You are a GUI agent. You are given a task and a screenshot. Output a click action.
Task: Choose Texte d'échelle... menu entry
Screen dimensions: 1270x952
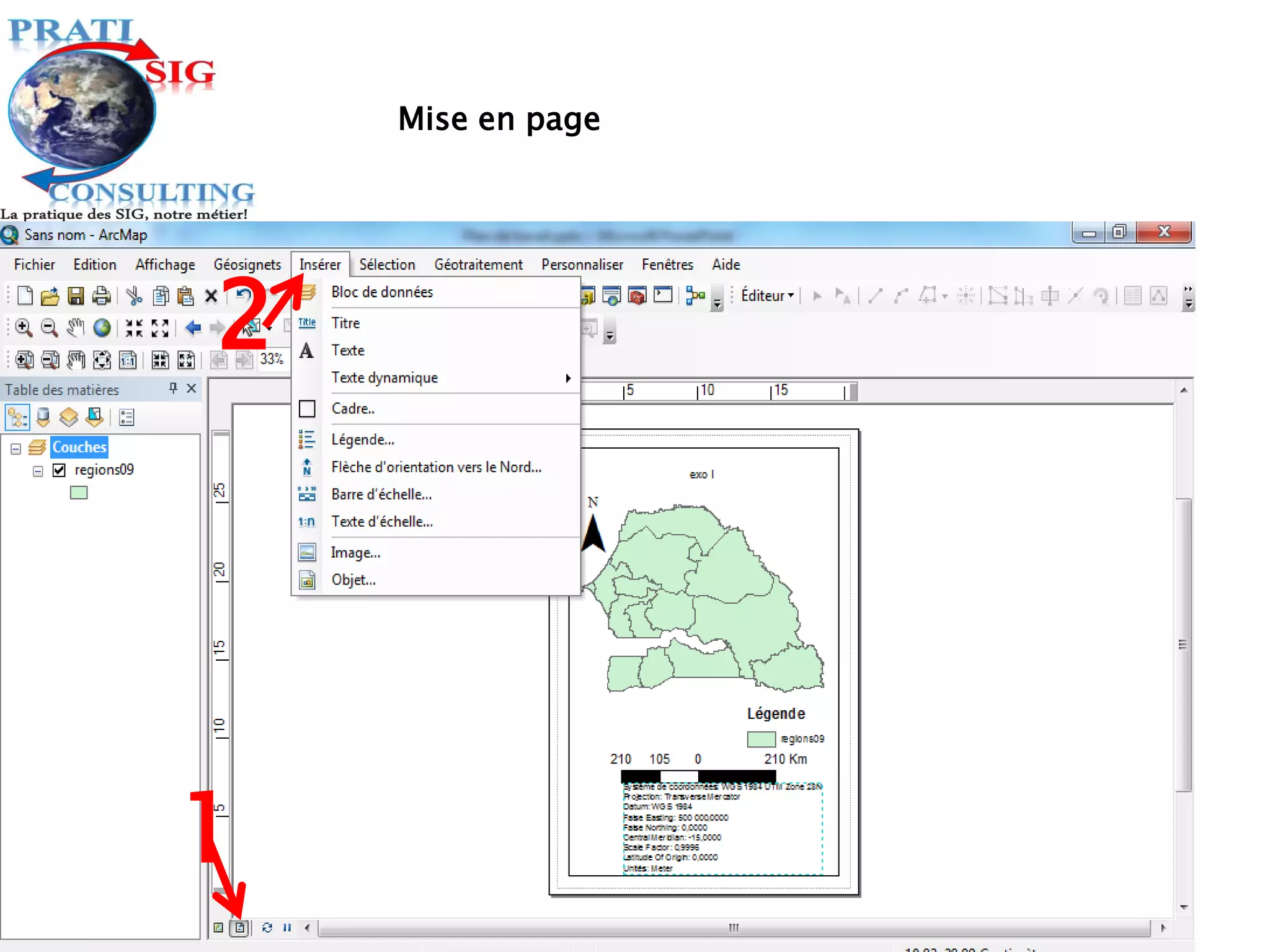tap(437, 522)
